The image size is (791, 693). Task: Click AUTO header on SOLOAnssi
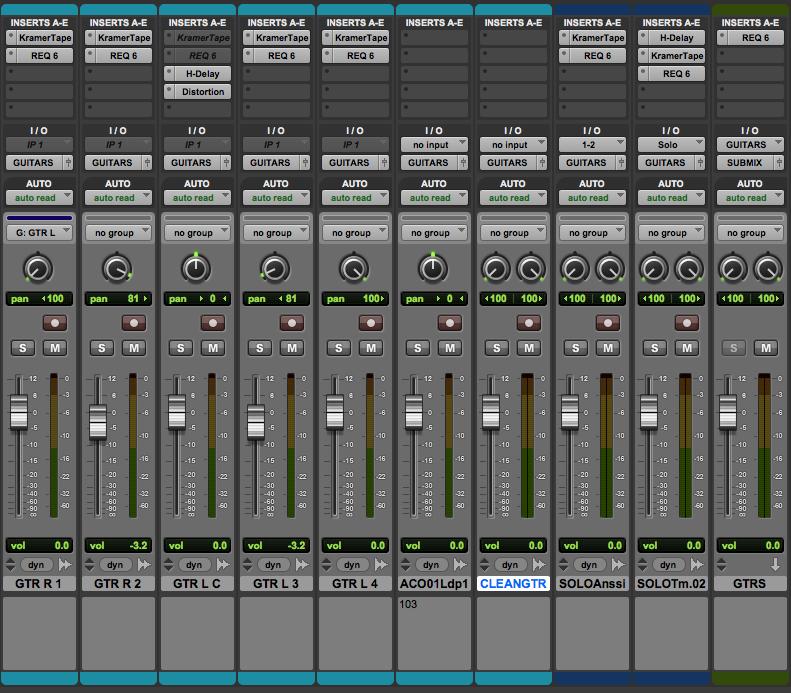(592, 184)
